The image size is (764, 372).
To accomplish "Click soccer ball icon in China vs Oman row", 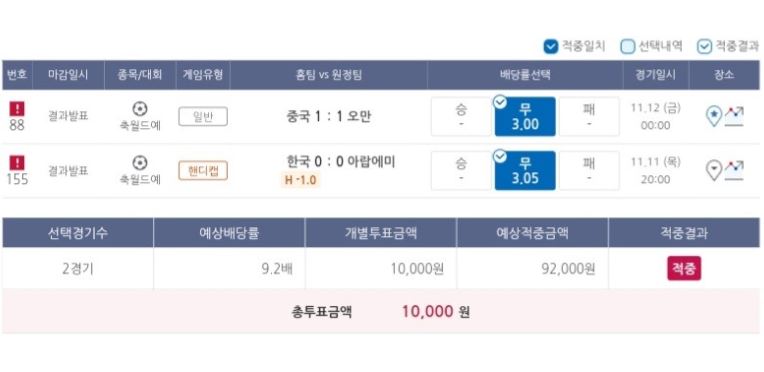I will click(140, 109).
